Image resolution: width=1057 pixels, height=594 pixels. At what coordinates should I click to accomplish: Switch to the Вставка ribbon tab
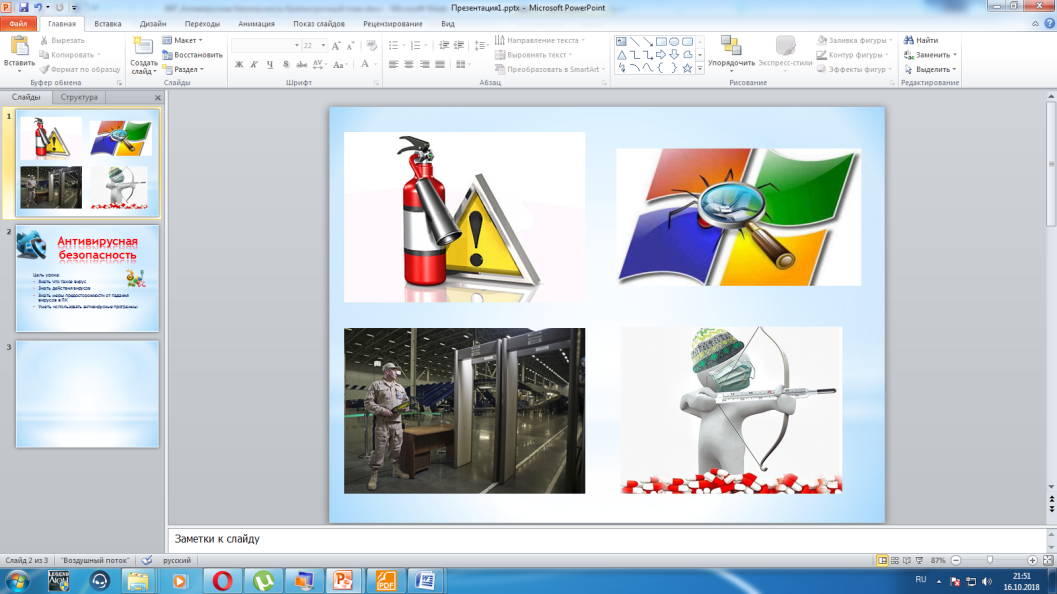pos(108,24)
